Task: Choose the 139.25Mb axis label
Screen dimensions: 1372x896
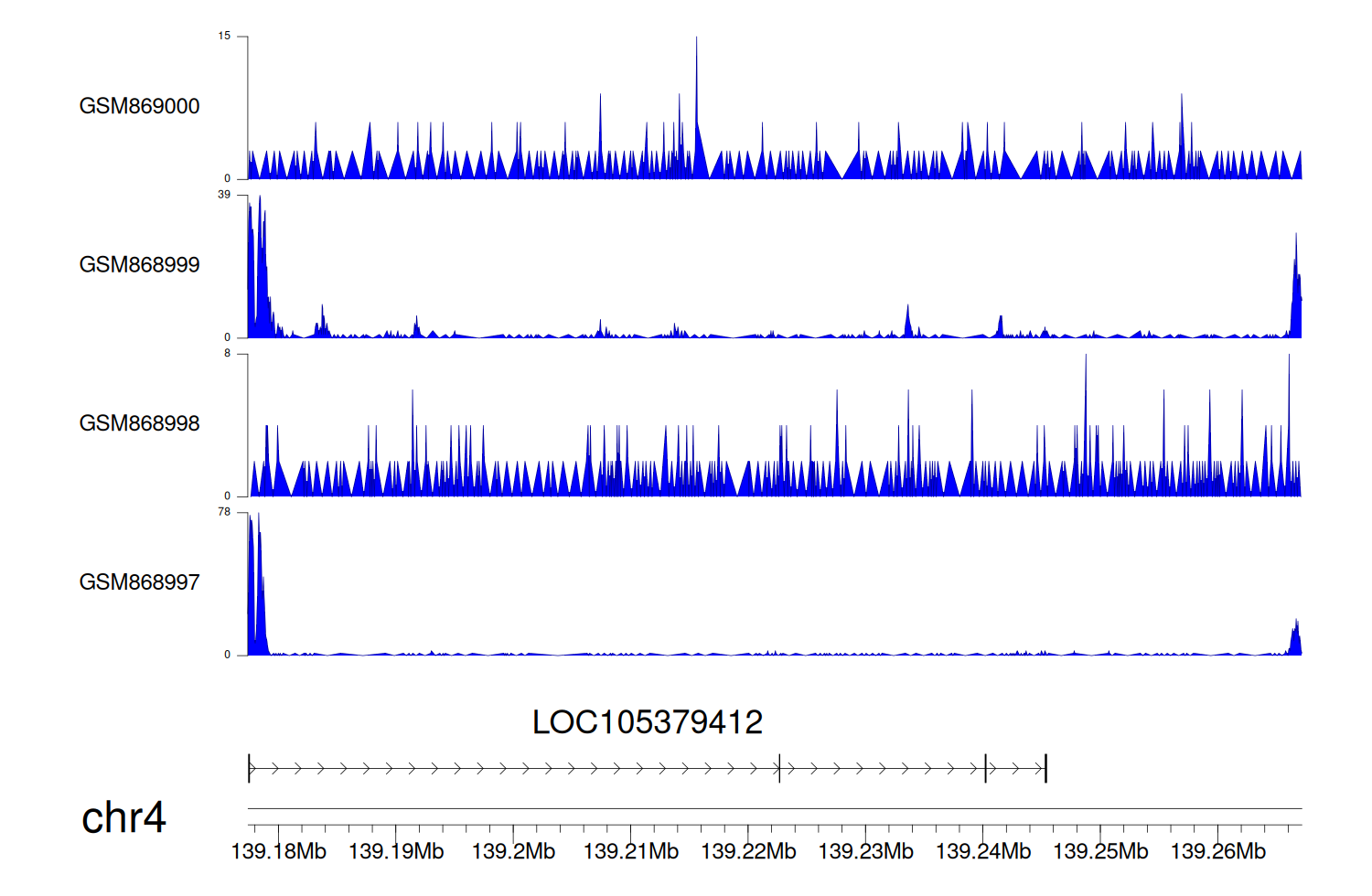Action: tap(1100, 851)
